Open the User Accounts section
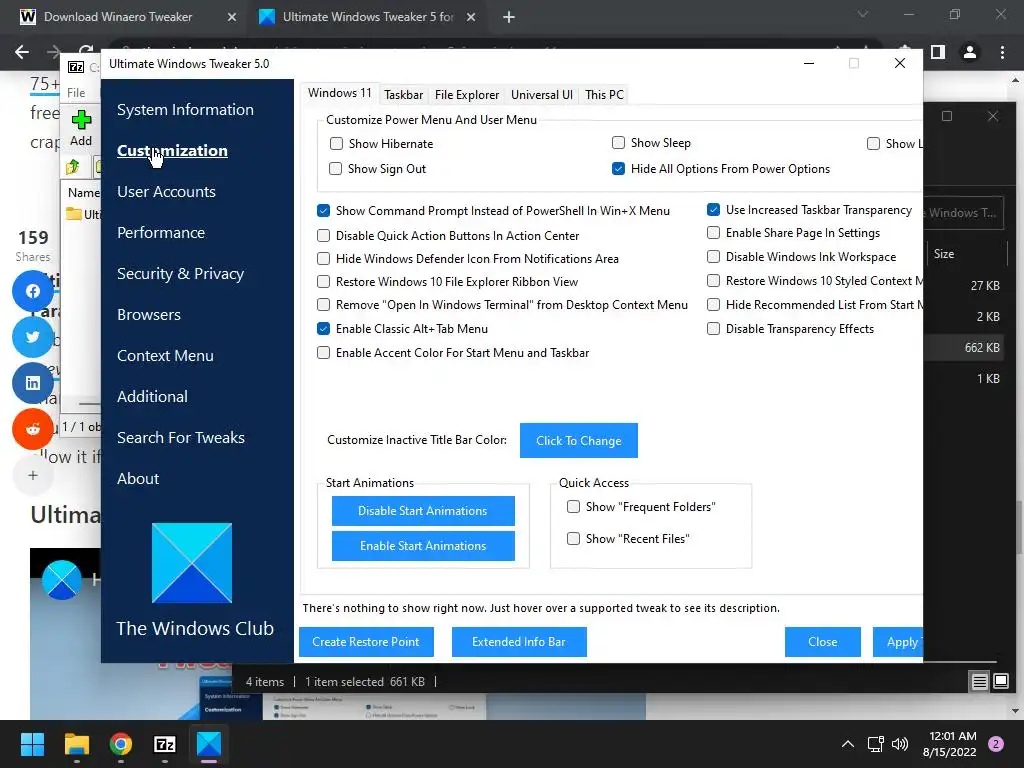Screen dimensions: 1024x768 (167, 192)
